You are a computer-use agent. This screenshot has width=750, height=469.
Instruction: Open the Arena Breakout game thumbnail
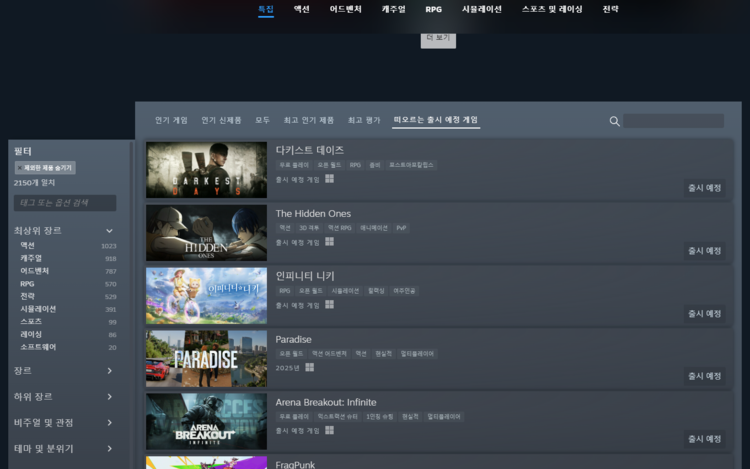click(206, 421)
